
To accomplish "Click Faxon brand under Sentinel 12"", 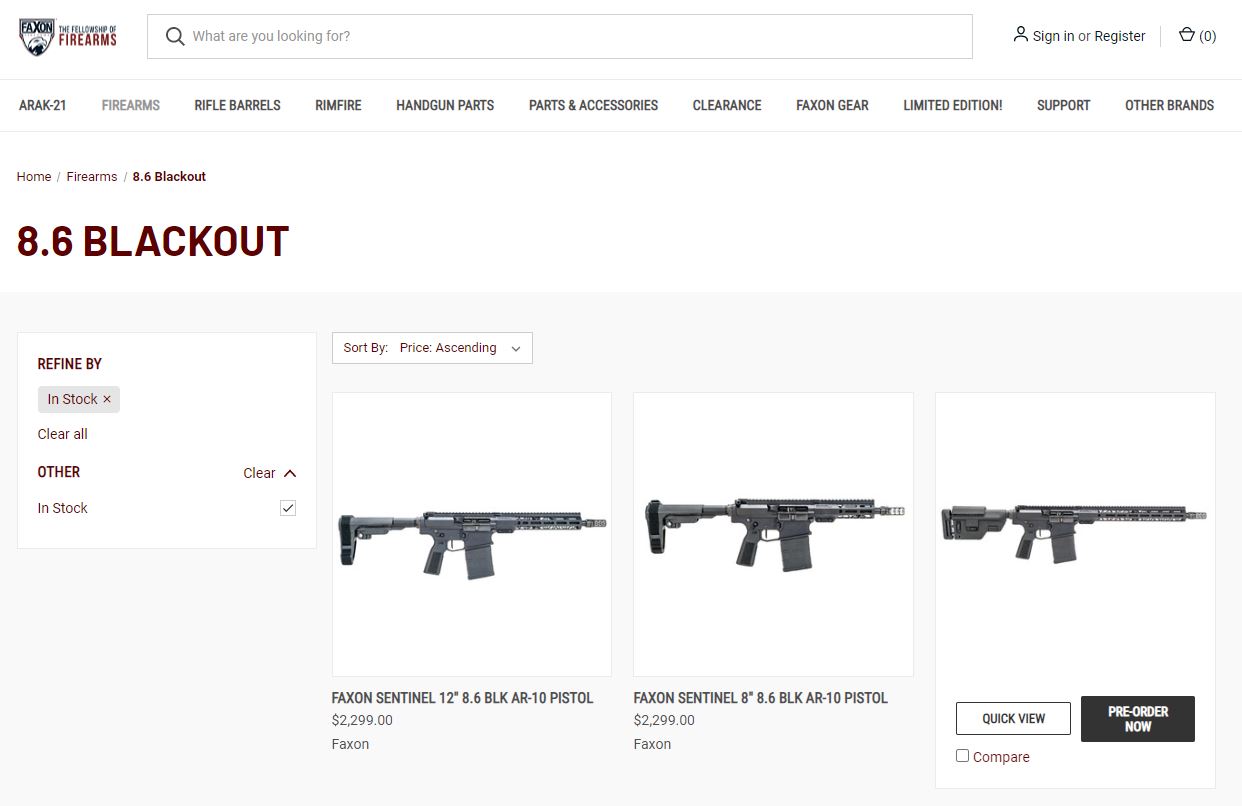I will coord(350,744).
